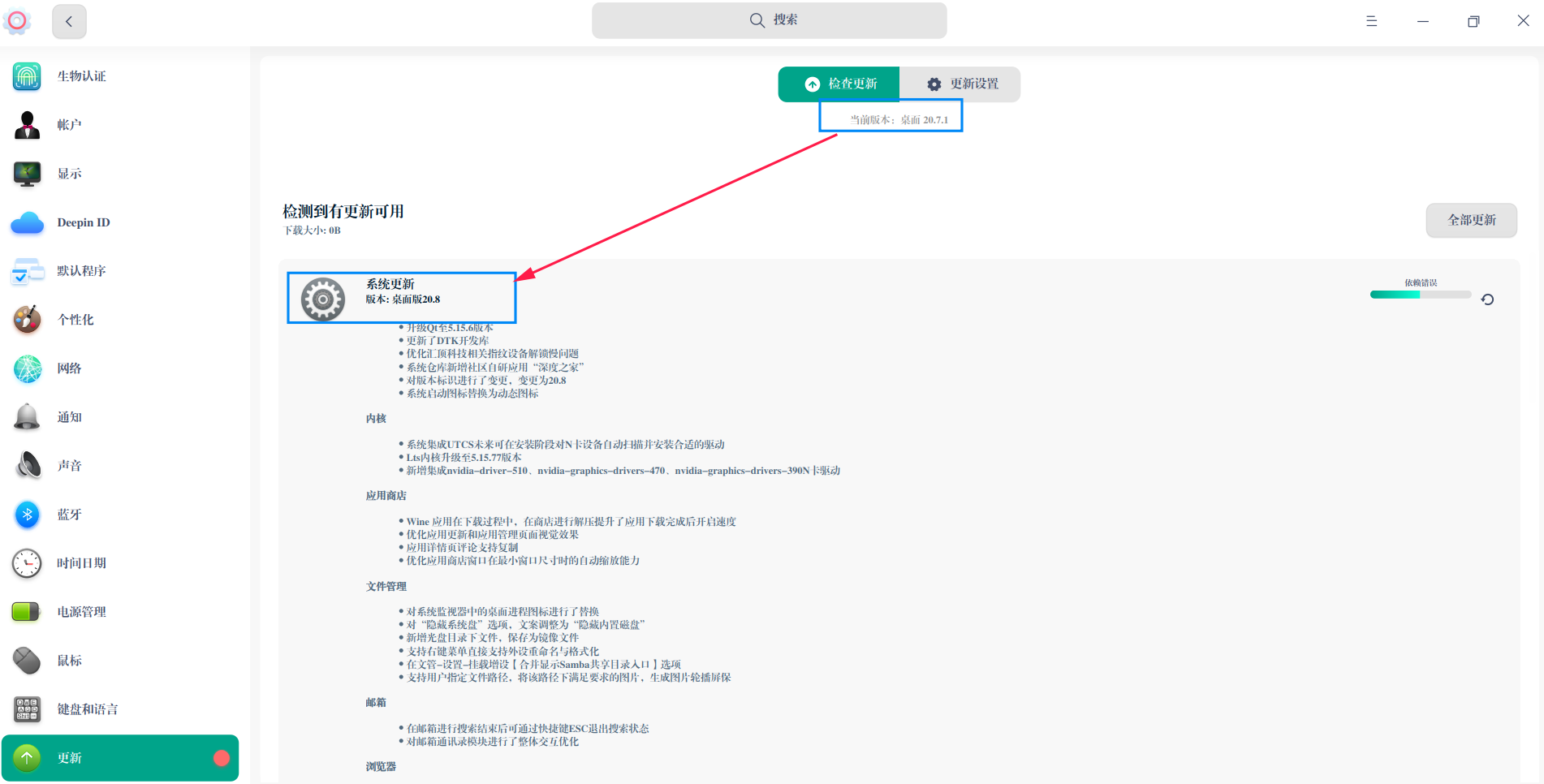
Task: Click the red update notification dot
Action: point(221,758)
